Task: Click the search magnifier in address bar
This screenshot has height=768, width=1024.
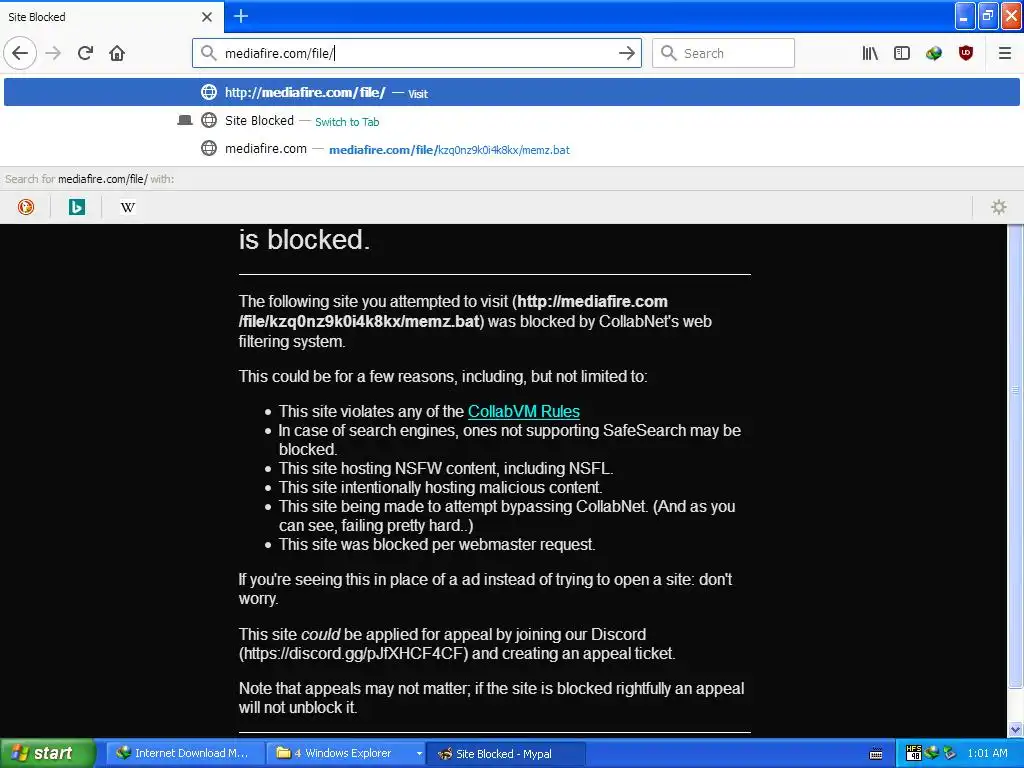Action: [x=208, y=53]
